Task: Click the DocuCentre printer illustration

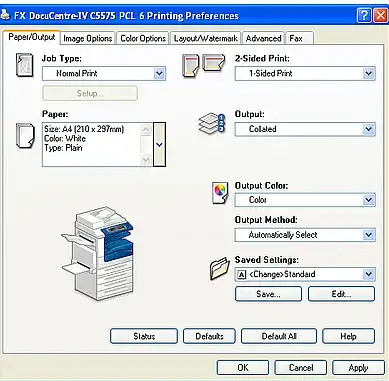Action: (98, 252)
